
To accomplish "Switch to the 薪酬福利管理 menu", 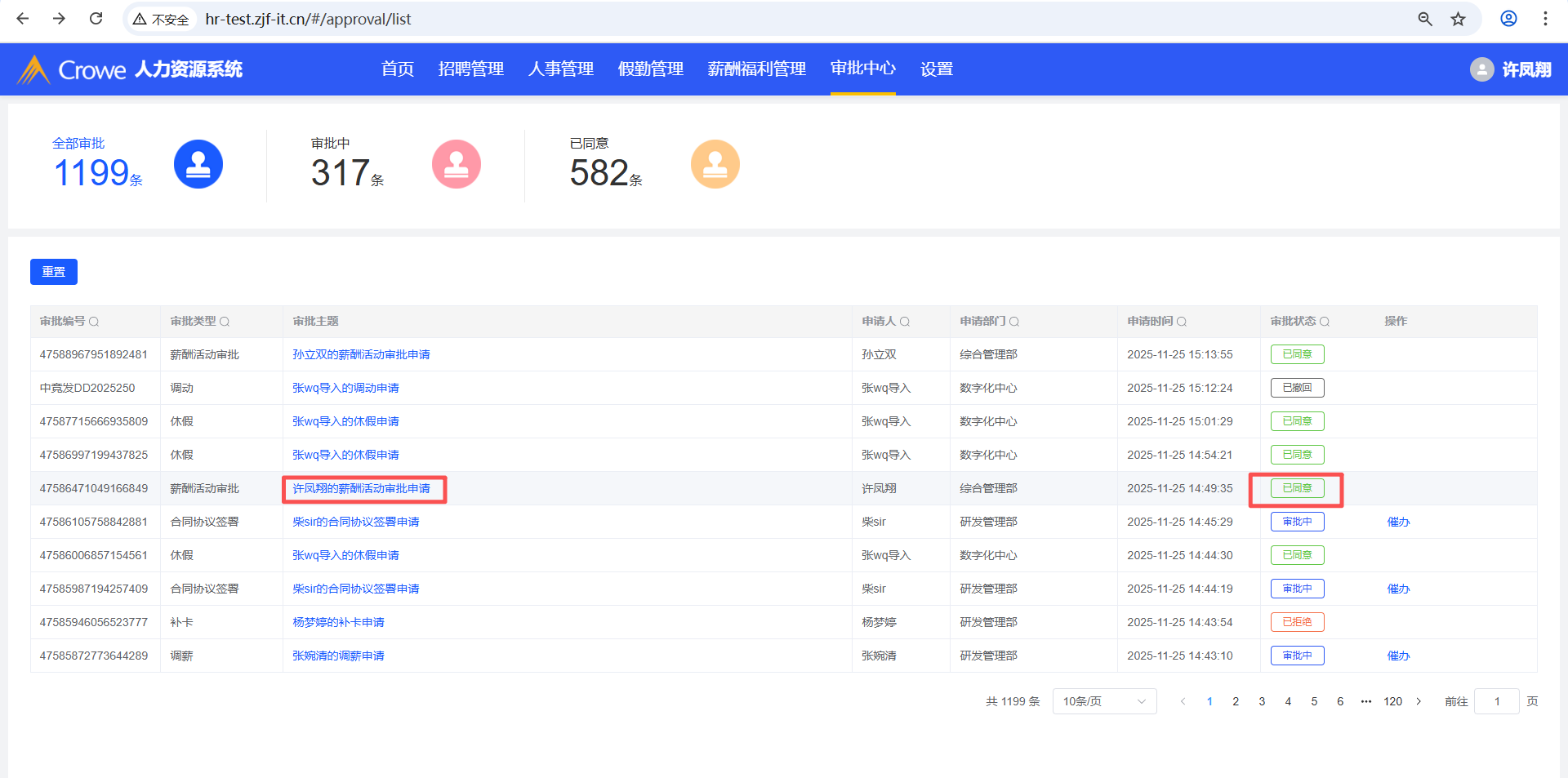I will [756, 69].
